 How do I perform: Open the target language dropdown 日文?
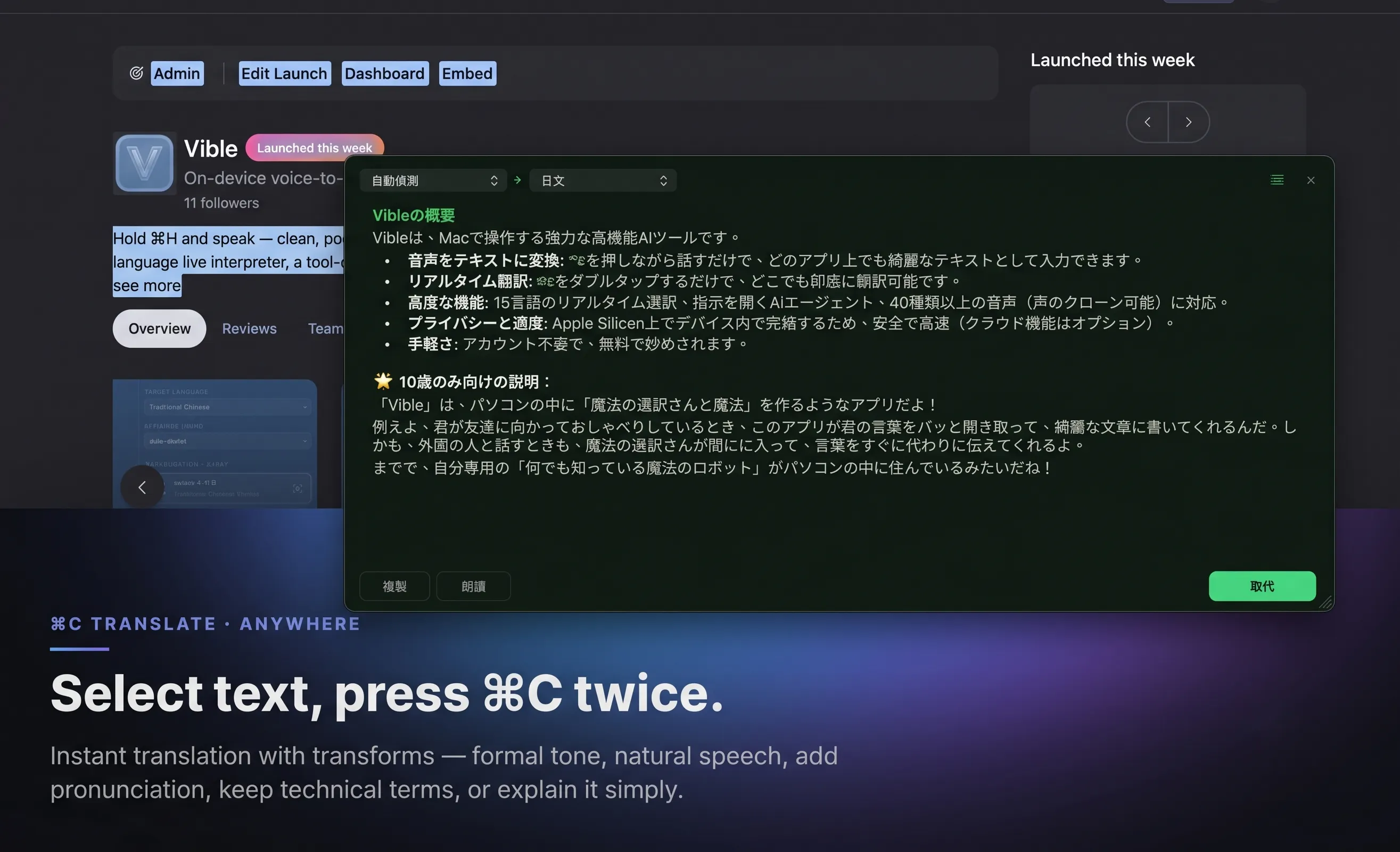coord(603,180)
